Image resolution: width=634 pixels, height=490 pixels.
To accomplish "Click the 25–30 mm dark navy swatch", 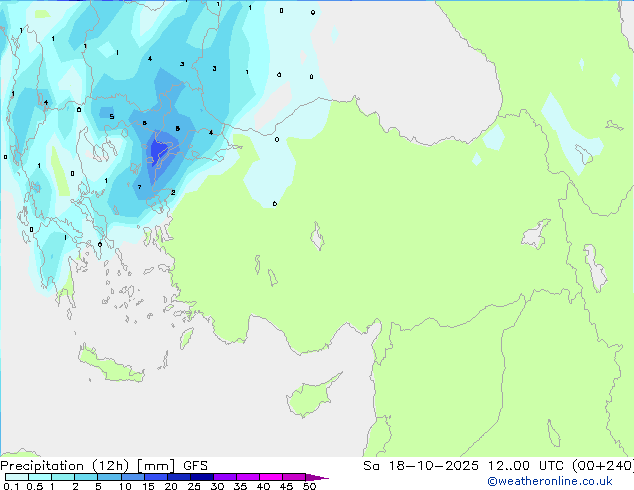I will point(201,477).
